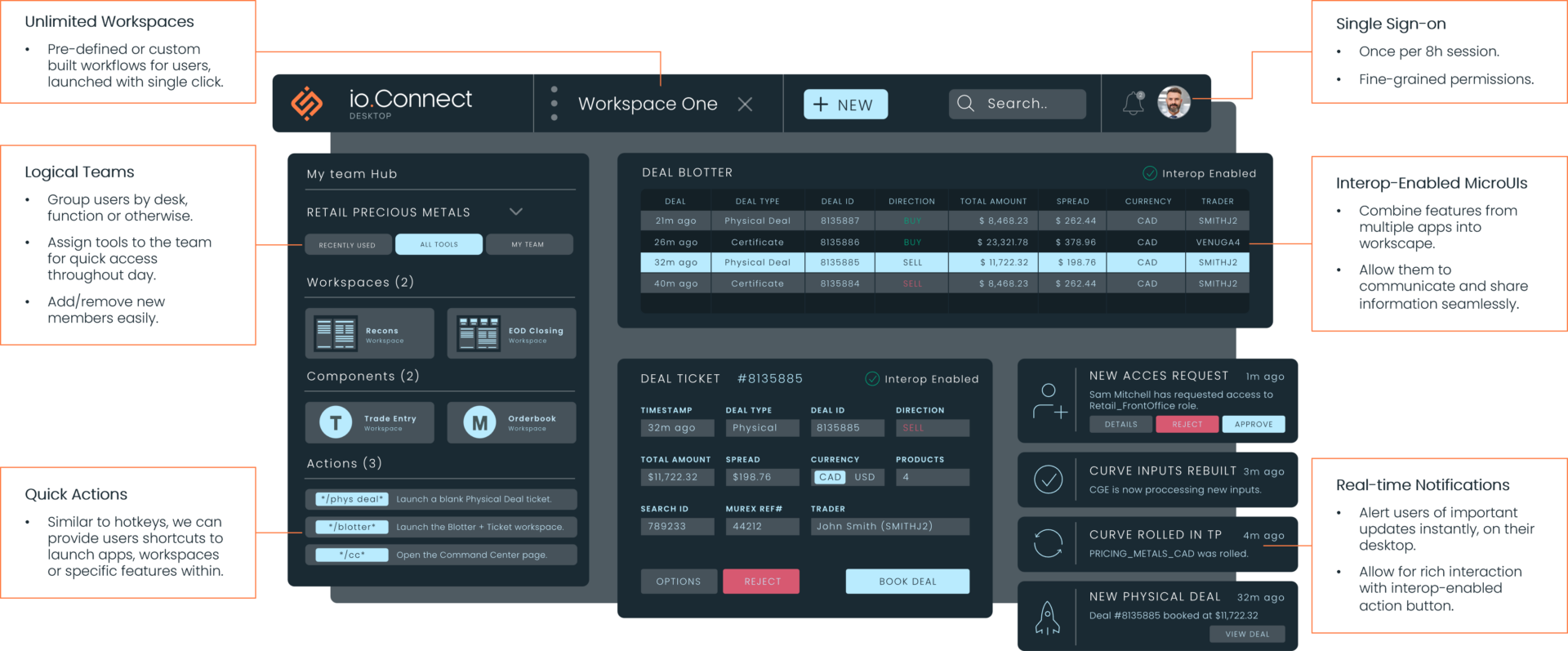
Task: Open the EOD Closing workspace thumbnail
Action: (478, 333)
